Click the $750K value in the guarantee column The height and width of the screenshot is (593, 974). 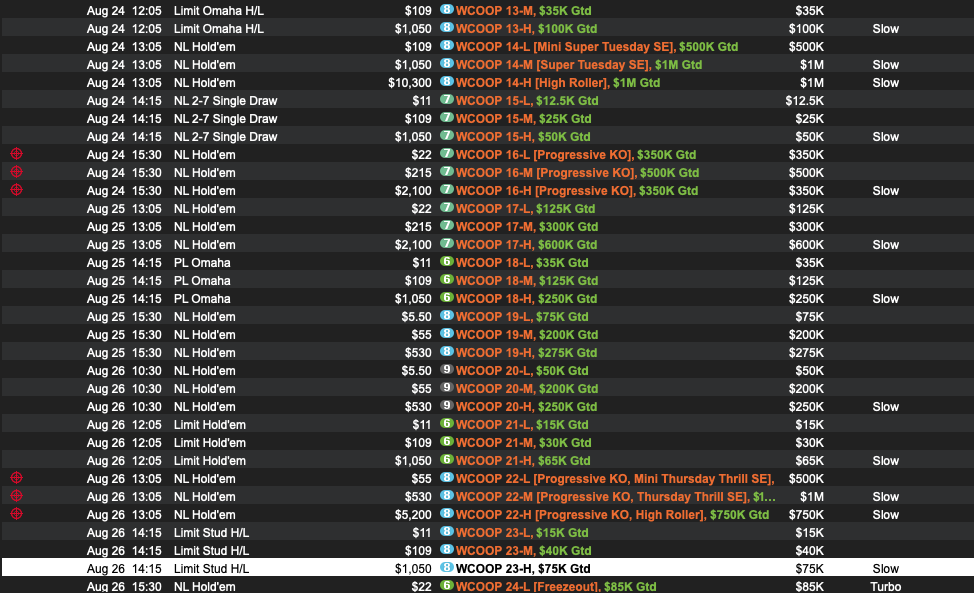(x=806, y=515)
